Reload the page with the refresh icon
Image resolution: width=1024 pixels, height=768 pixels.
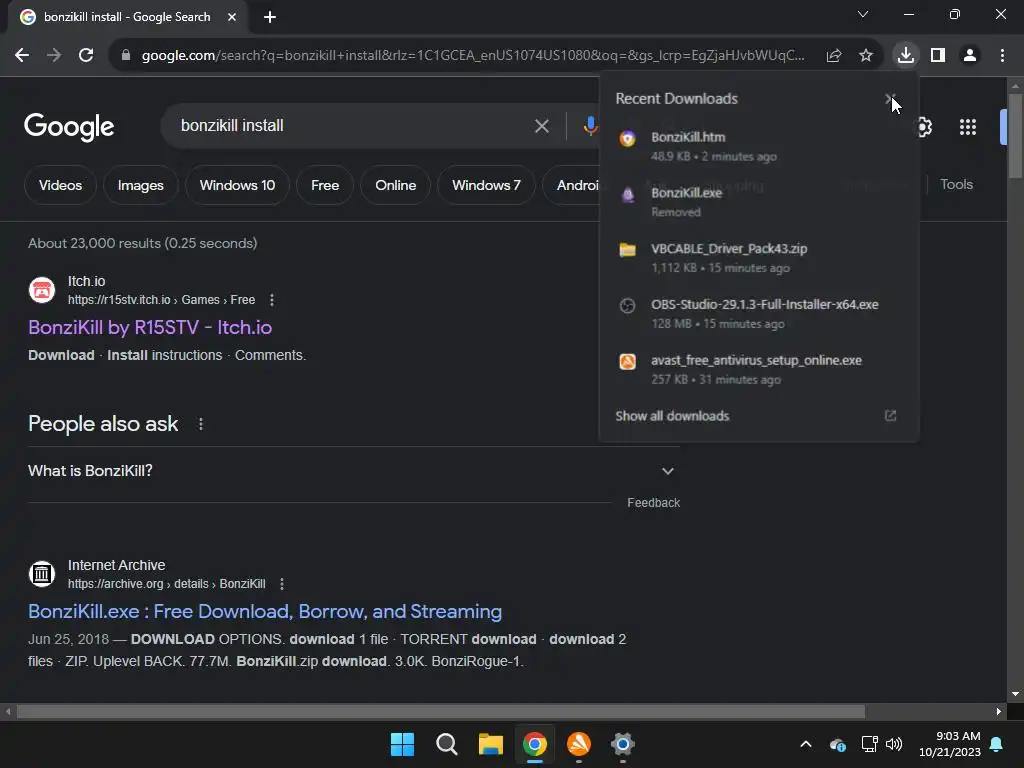86,56
